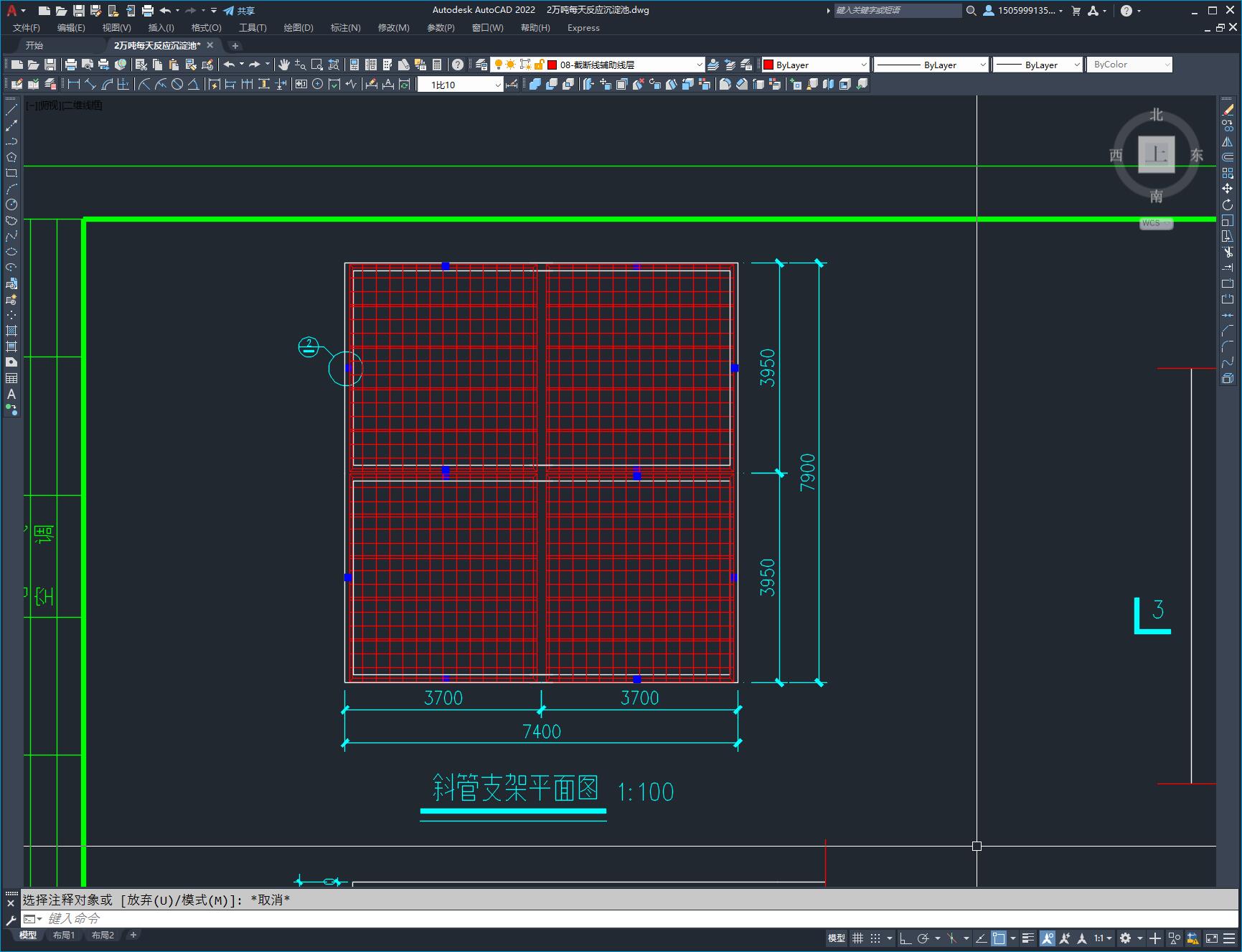Image resolution: width=1242 pixels, height=952 pixels.
Task: Choose the Hatch tool in draw toolbar
Action: [11, 331]
